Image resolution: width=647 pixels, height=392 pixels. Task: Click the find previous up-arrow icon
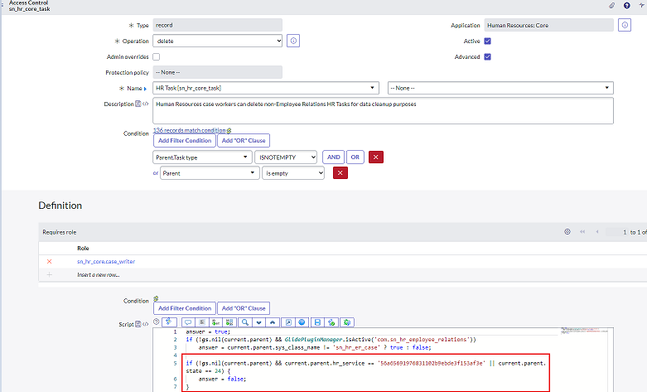pos(272,322)
